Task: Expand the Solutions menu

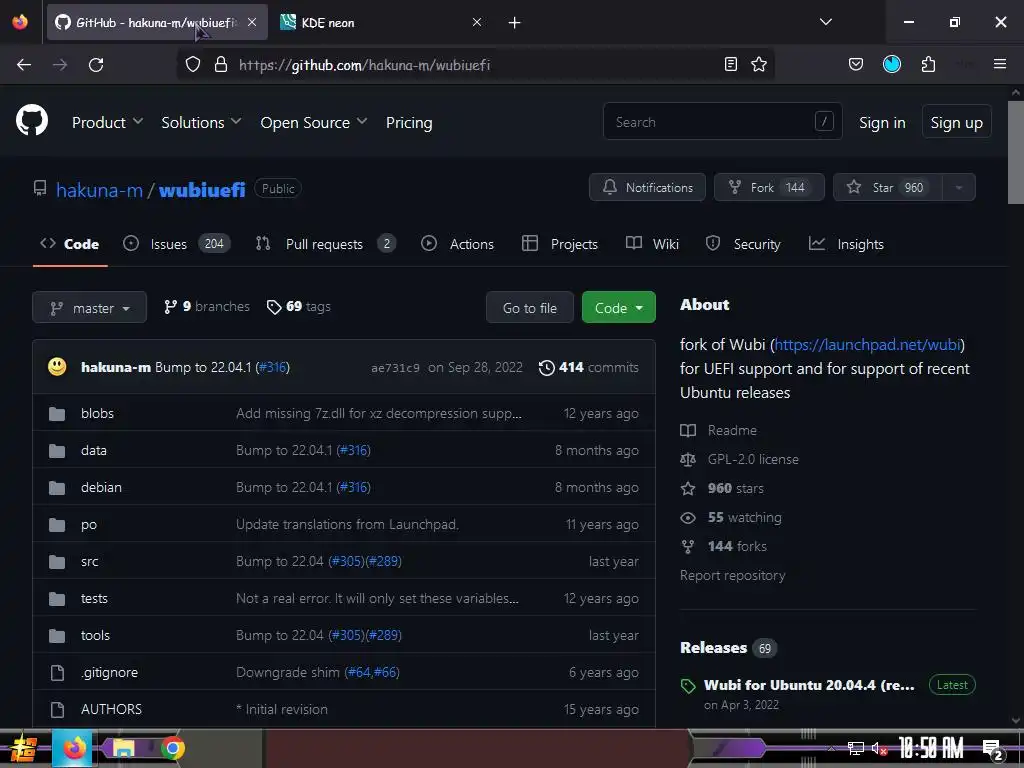Action: (201, 122)
